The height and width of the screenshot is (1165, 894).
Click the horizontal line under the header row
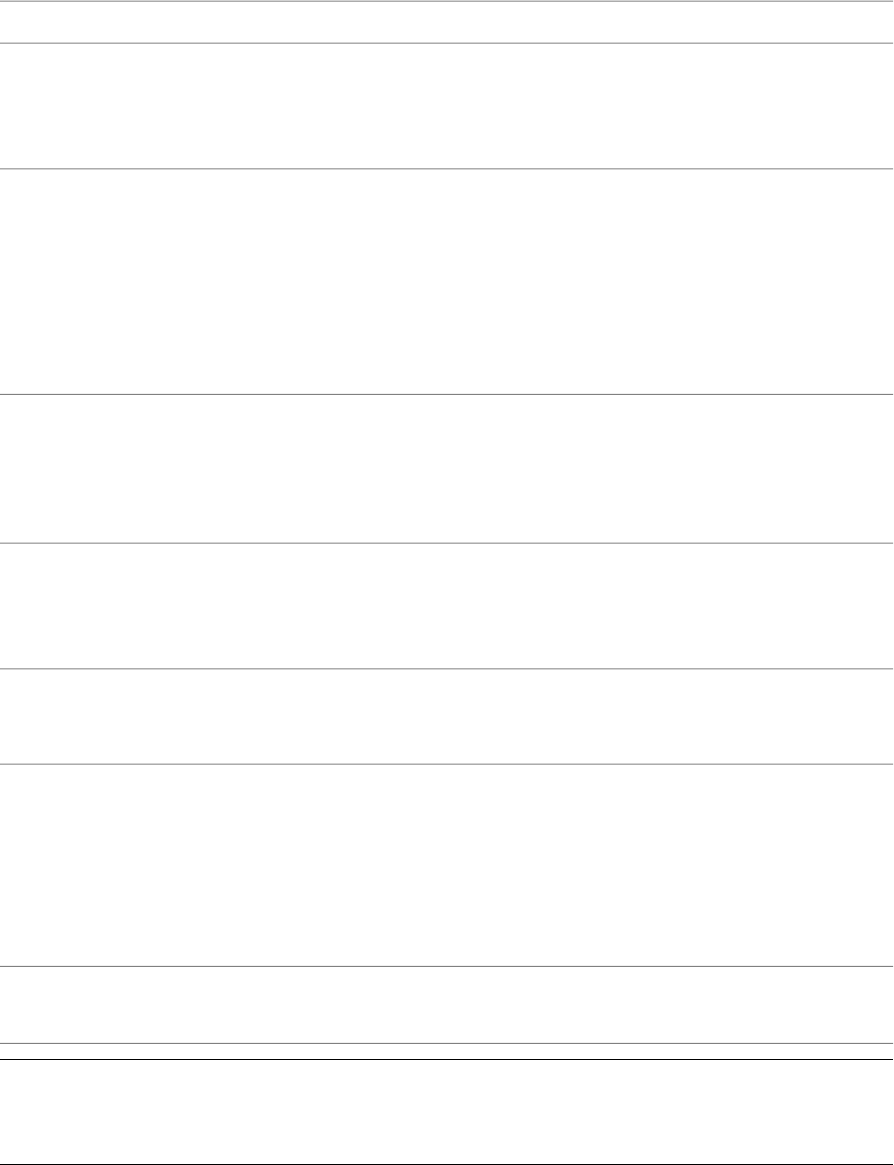coord(447,42)
